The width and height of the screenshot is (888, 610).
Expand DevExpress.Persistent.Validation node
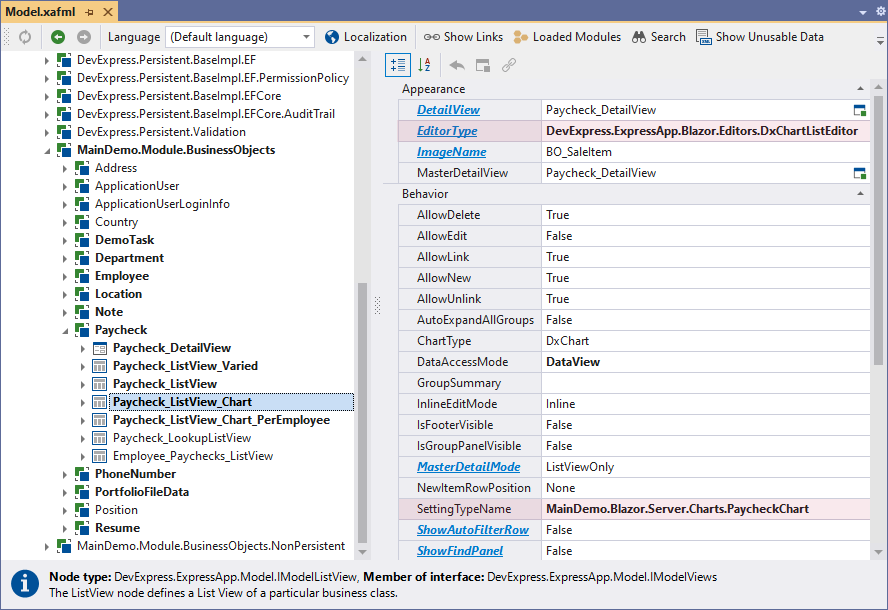[46, 133]
